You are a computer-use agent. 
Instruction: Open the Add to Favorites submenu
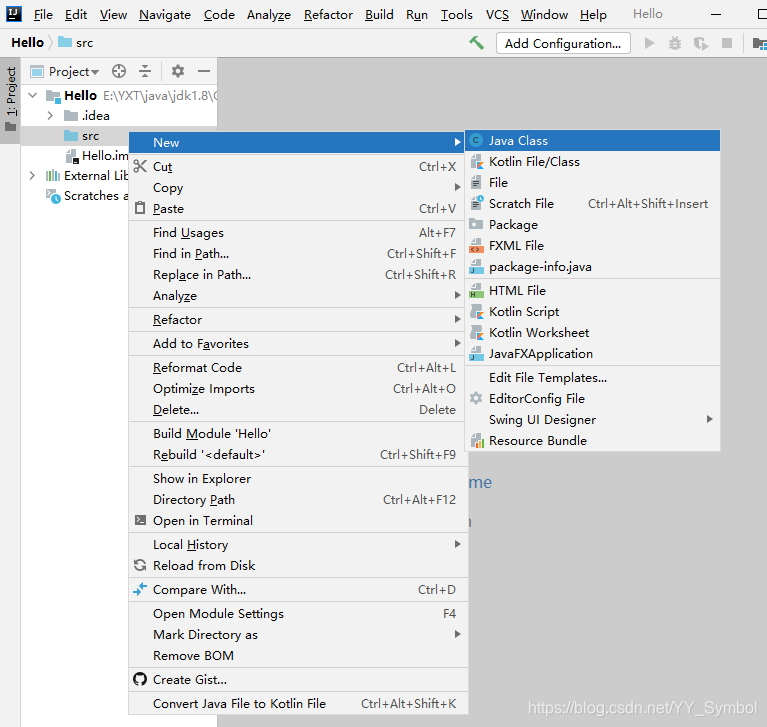(x=298, y=343)
